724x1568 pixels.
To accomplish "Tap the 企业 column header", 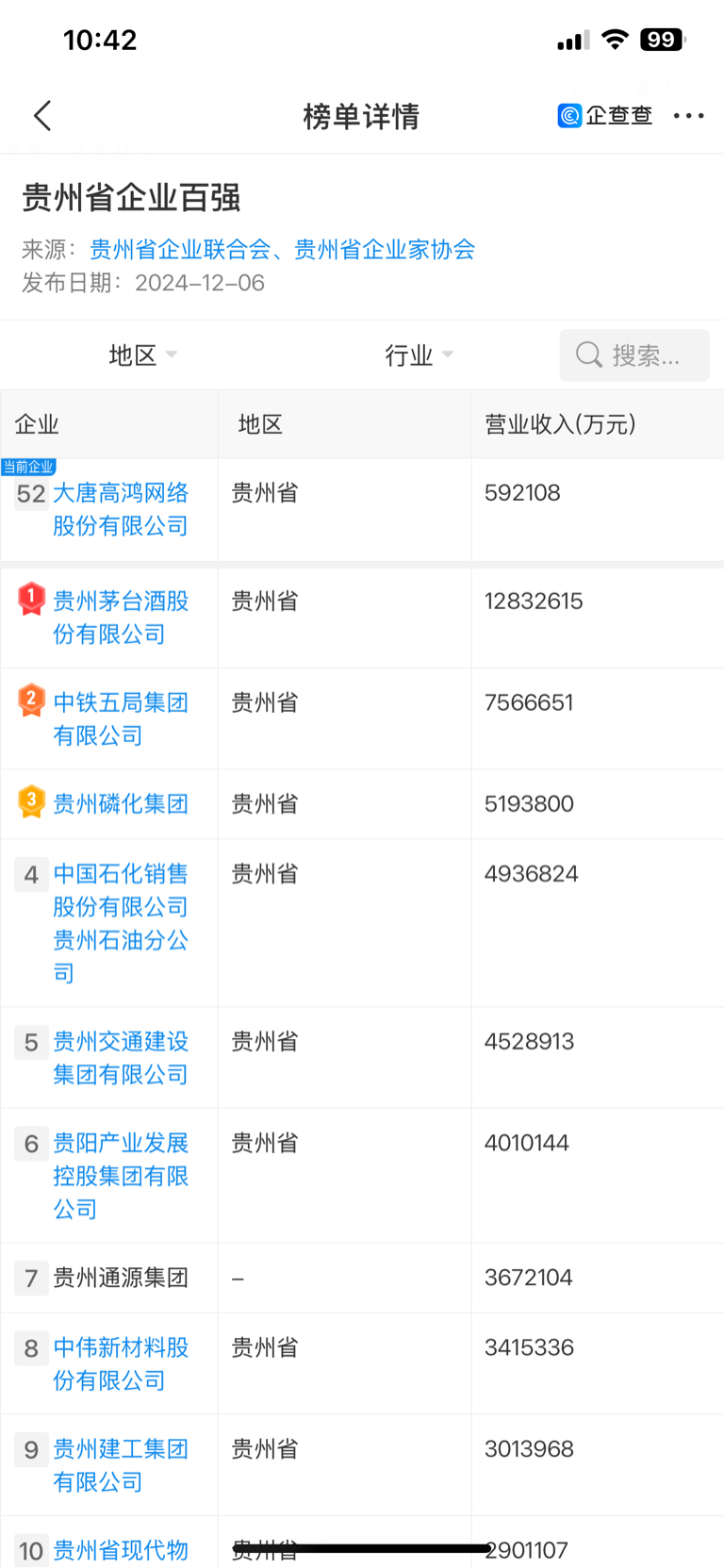I will coord(37,424).
